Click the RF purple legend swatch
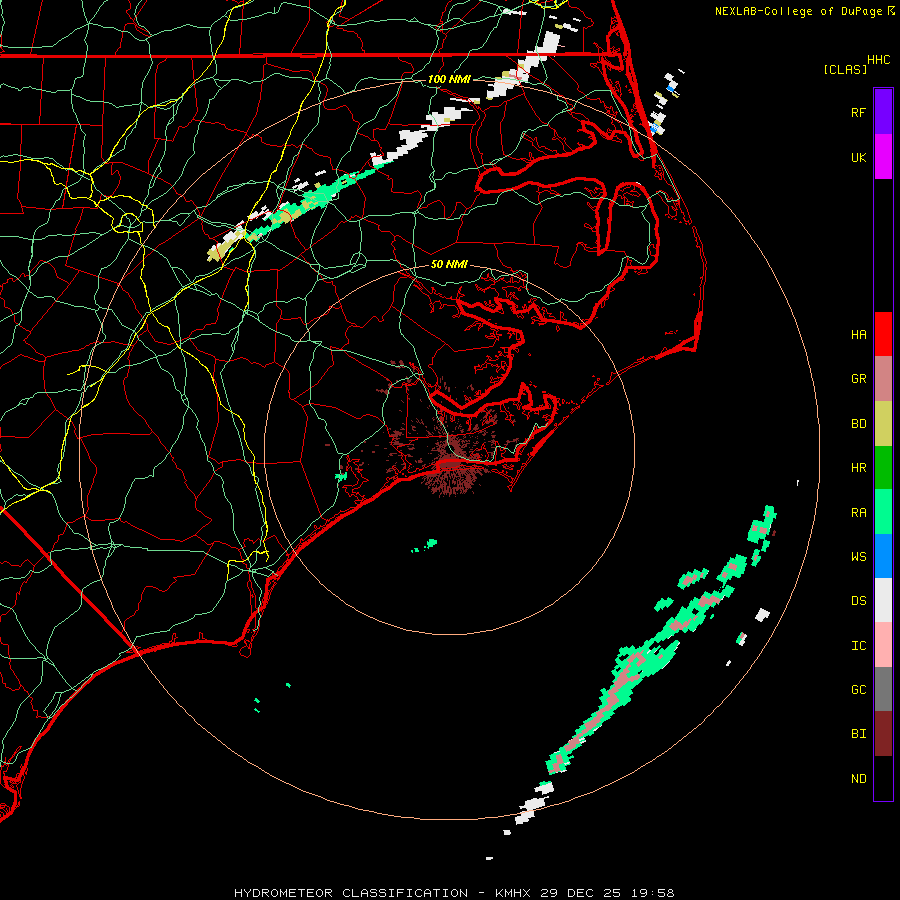This screenshot has height=900, width=900. pos(883,112)
